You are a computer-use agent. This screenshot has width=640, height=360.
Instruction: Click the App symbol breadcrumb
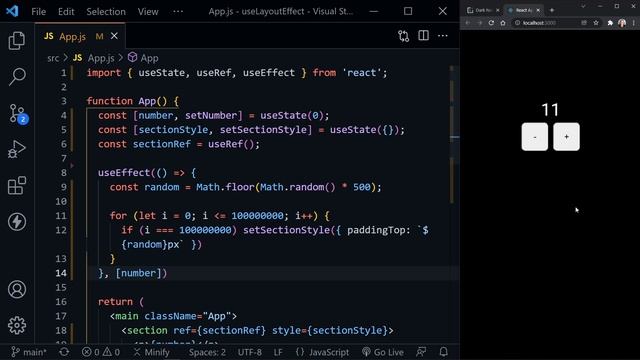pyautogui.click(x=143, y=58)
